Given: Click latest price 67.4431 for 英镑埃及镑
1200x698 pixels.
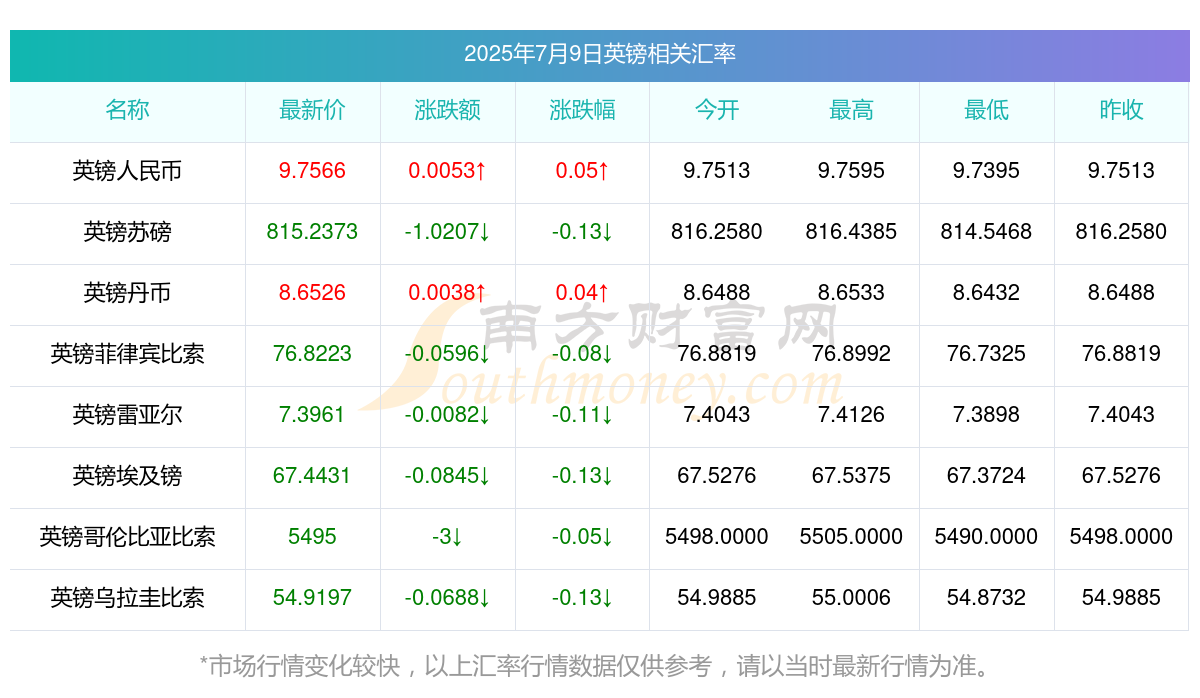Looking at the screenshot, I should tap(312, 476).
